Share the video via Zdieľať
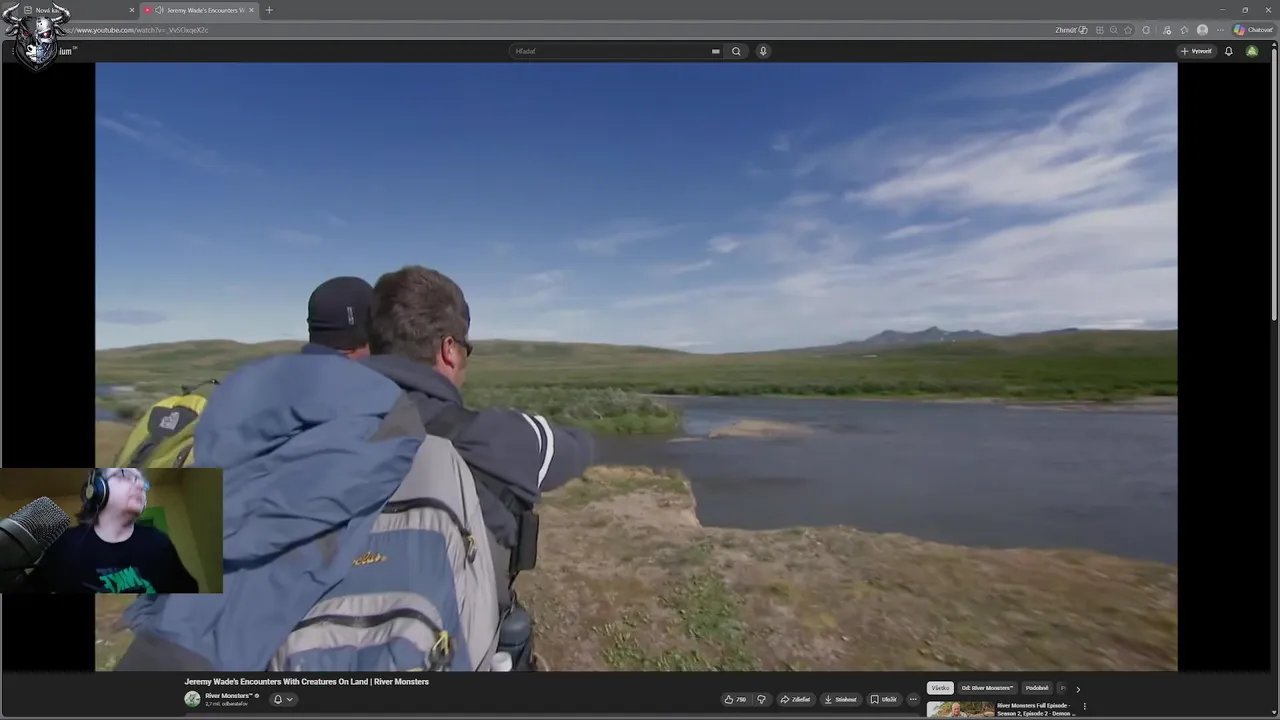1280x720 pixels. click(795, 700)
